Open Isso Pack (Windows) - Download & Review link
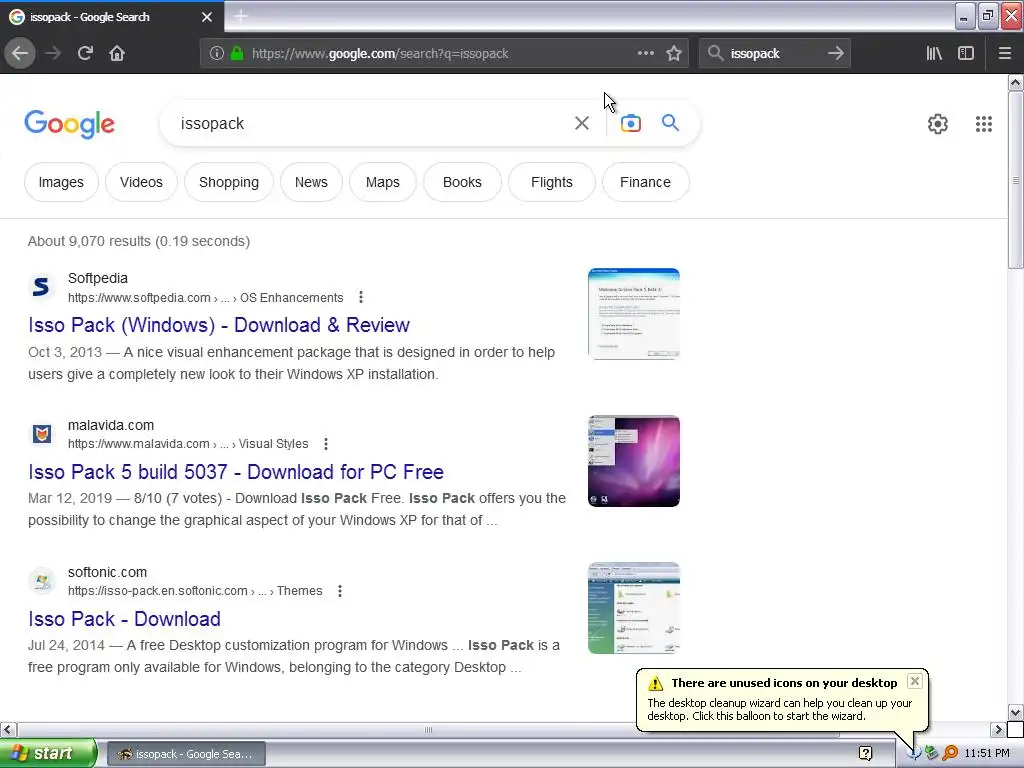The width and height of the screenshot is (1024, 768). pyautogui.click(x=219, y=325)
